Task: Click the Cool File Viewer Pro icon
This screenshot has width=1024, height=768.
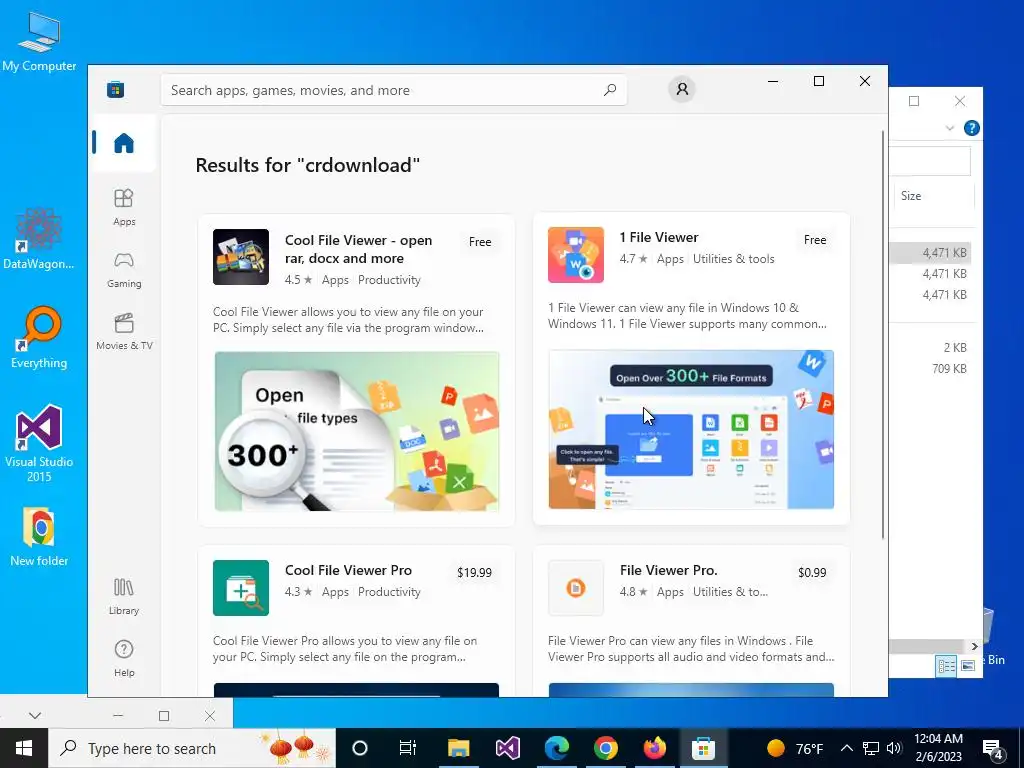Action: click(241, 588)
